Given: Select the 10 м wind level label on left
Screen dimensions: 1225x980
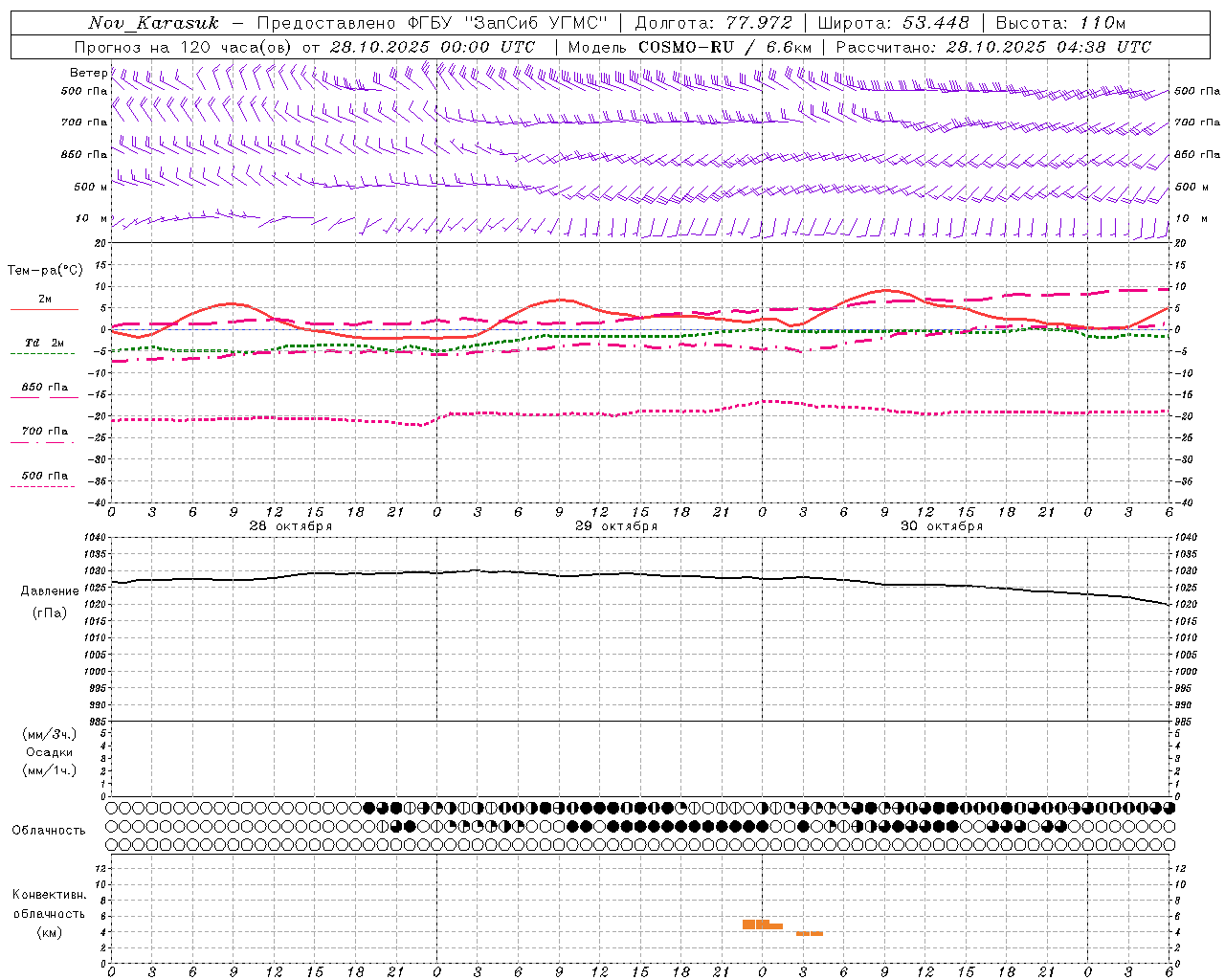Looking at the screenshot, I should click(92, 218).
